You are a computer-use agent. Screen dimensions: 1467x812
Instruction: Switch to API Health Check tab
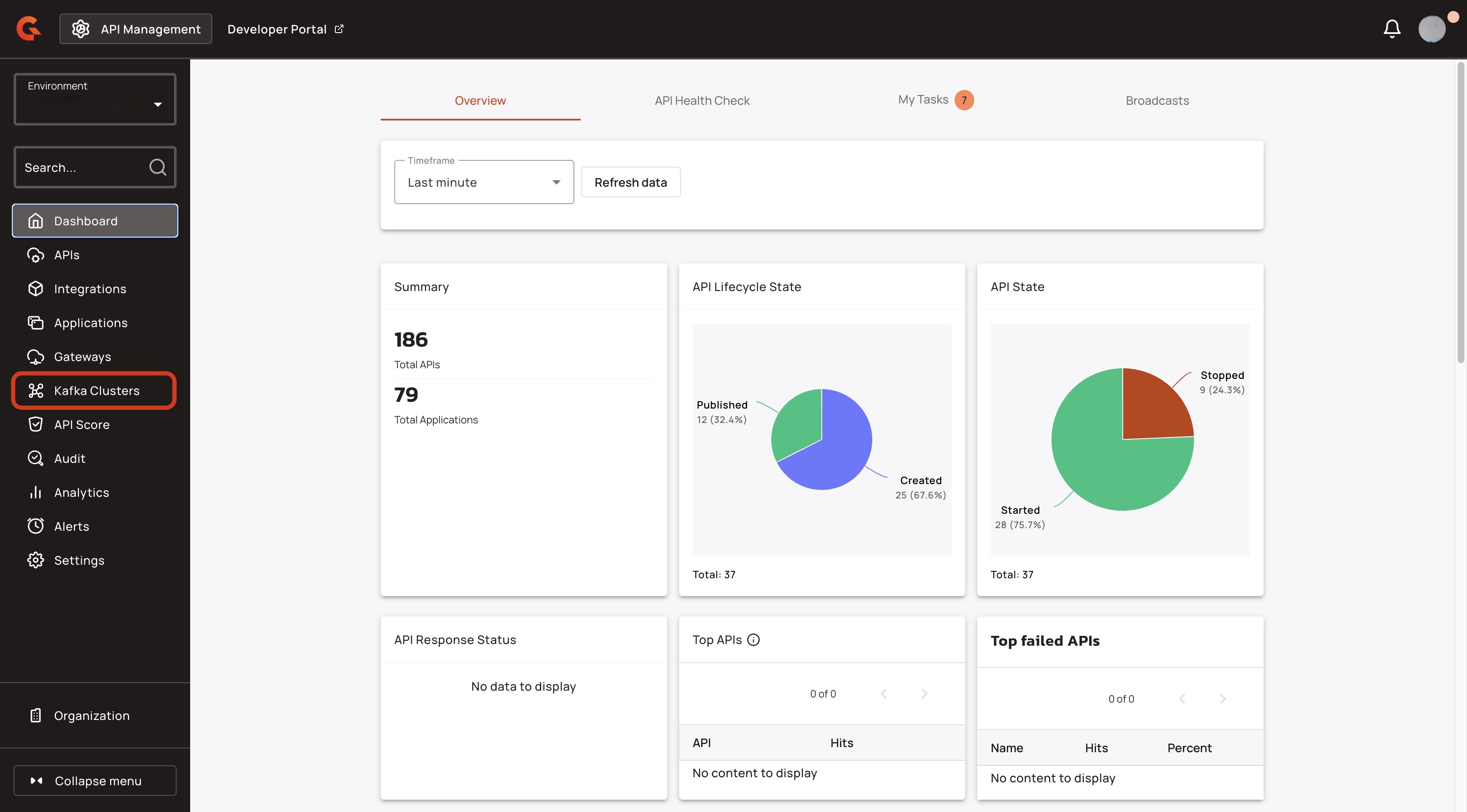(702, 101)
